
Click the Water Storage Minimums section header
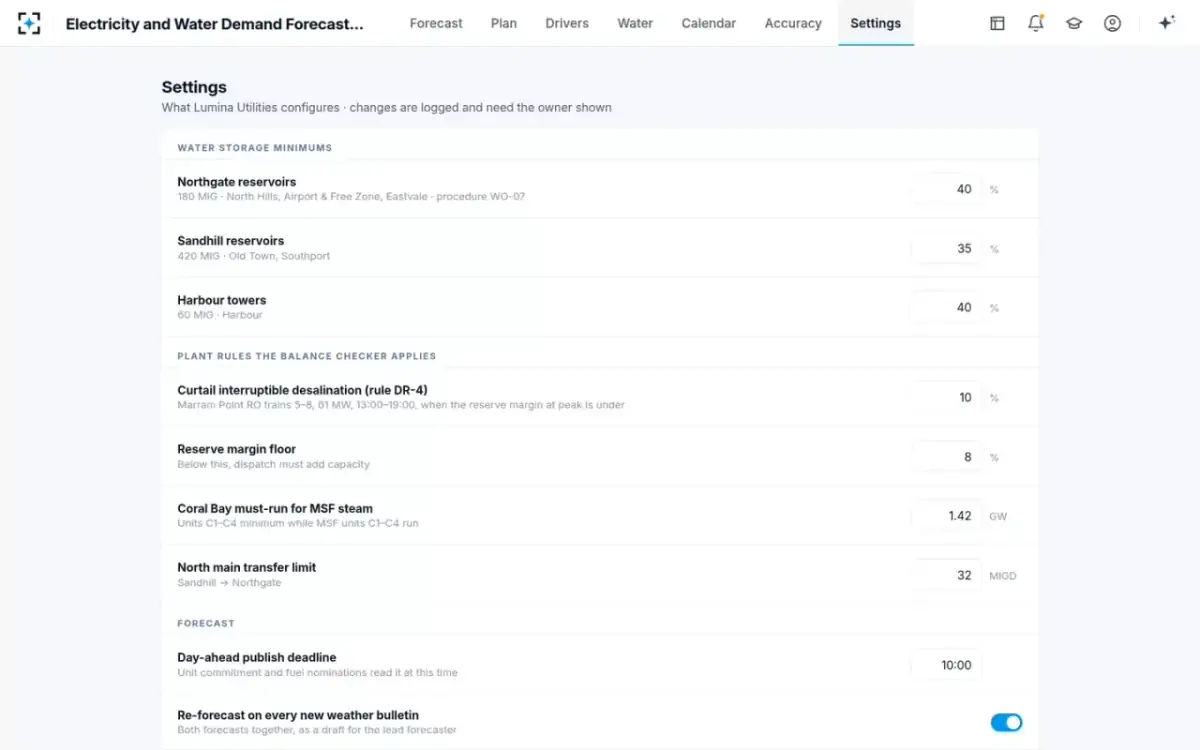point(255,148)
